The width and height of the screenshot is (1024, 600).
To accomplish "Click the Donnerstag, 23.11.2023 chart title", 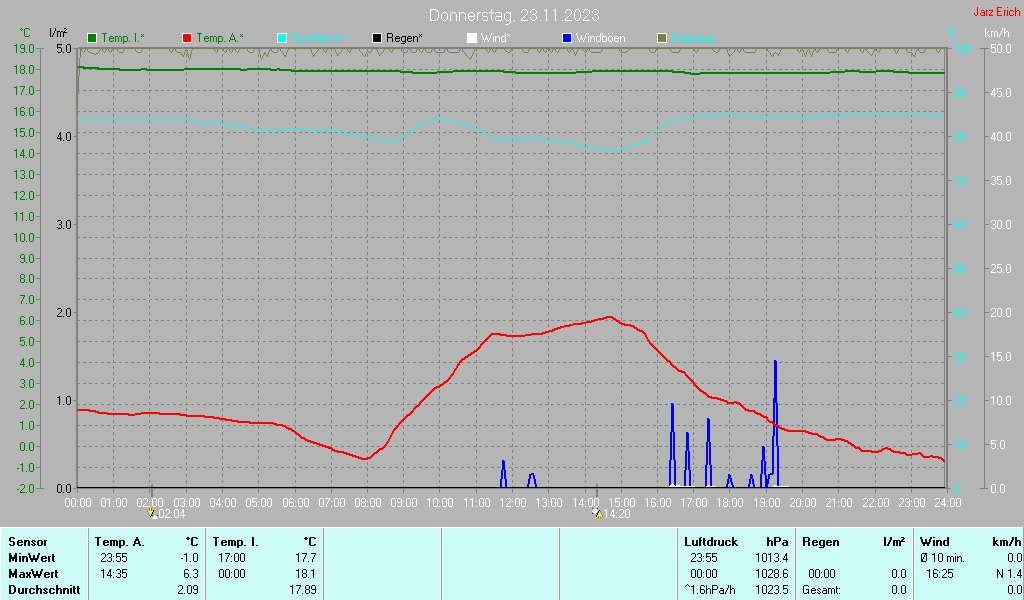I will pos(514,15).
